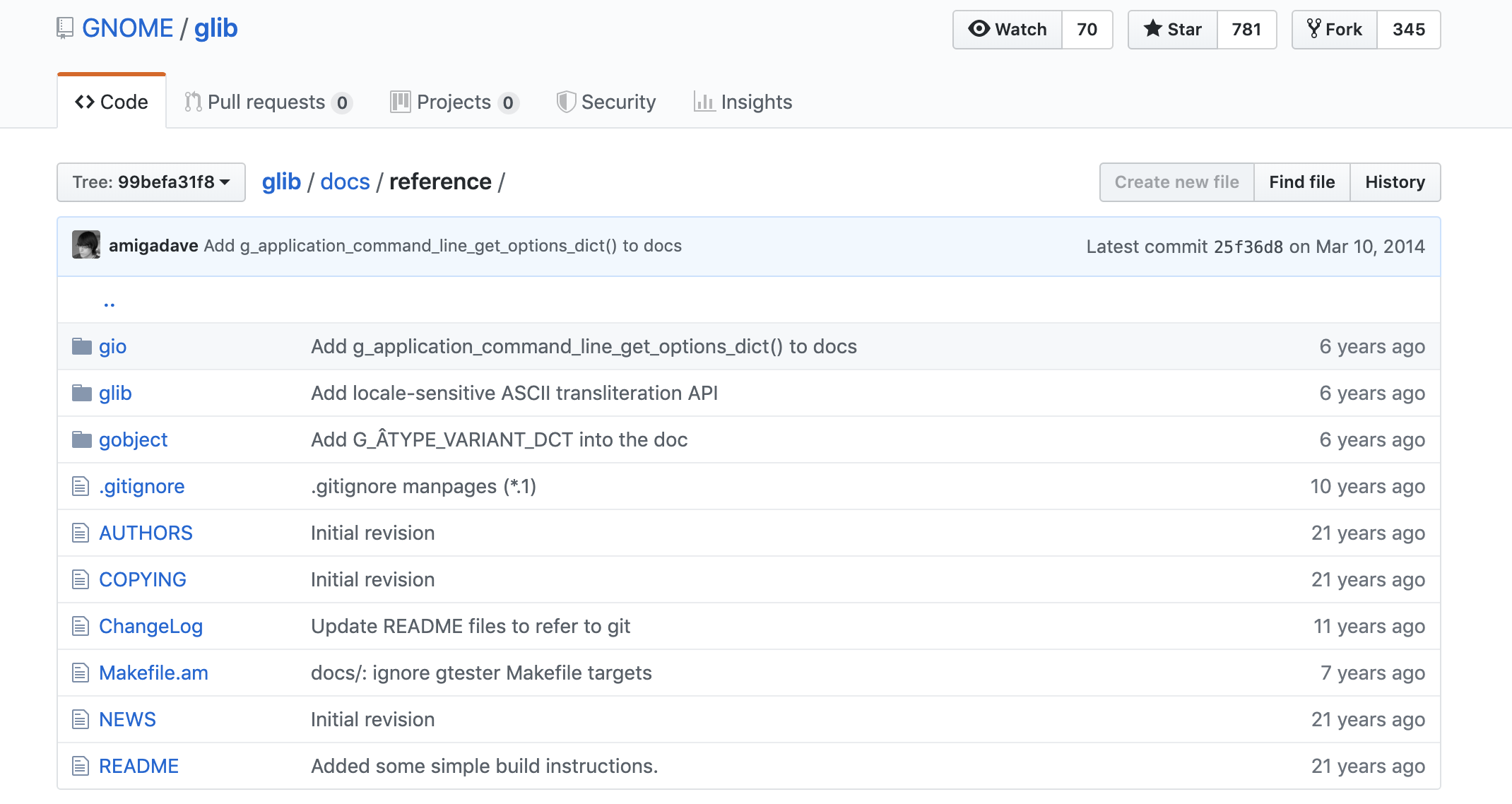Go to the GNOME organization link
The width and height of the screenshot is (1512, 804).
[128, 28]
